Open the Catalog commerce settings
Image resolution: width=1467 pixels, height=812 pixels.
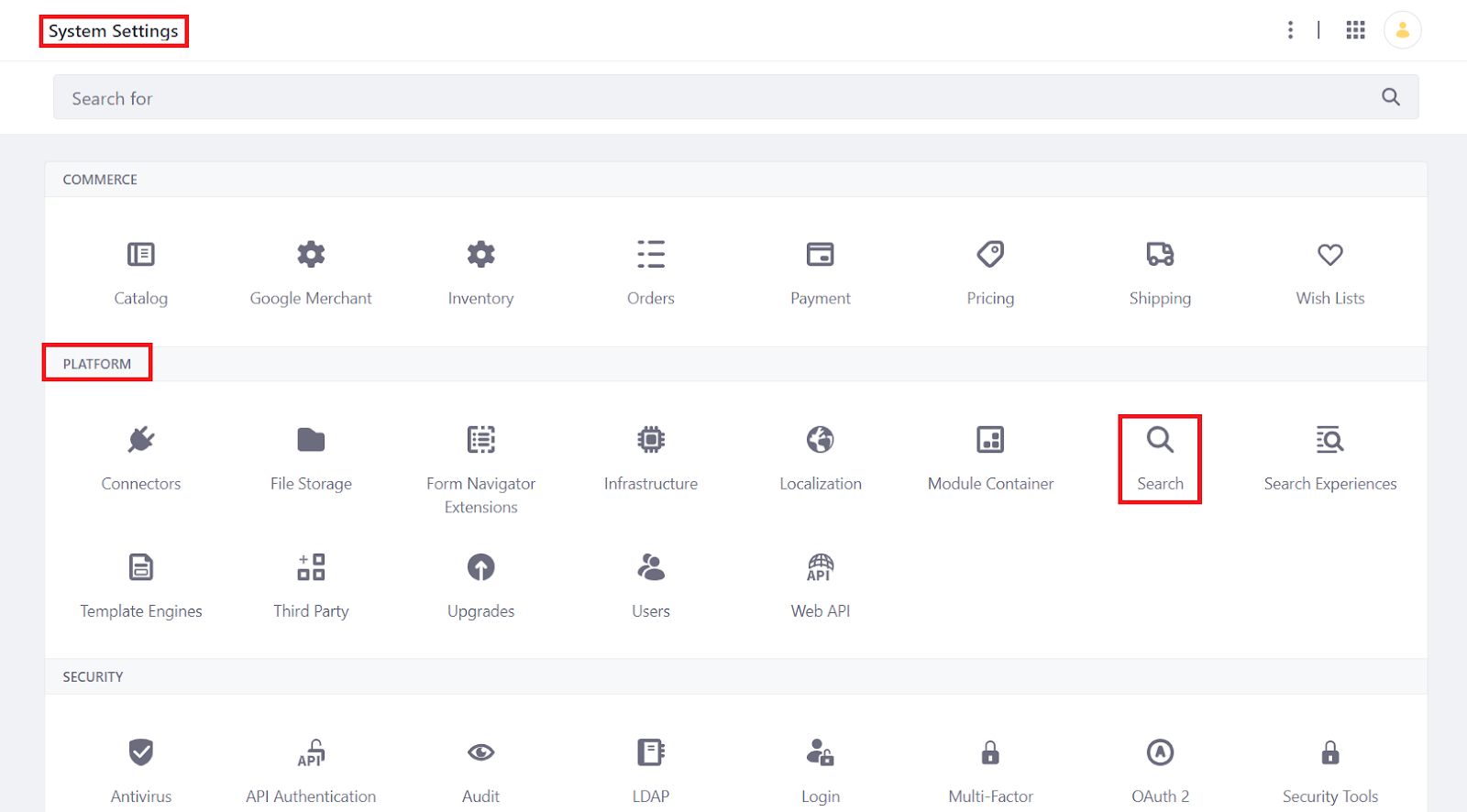tap(140, 274)
